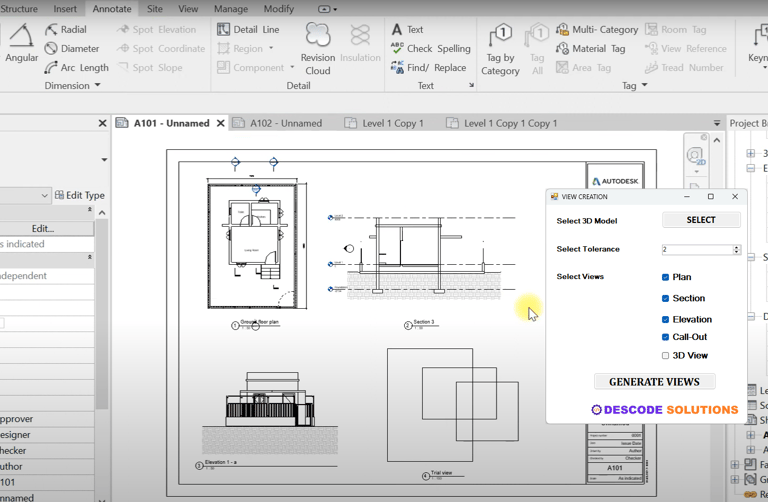This screenshot has width=768, height=502.
Task: Select the Text annotation tool
Action: click(407, 29)
